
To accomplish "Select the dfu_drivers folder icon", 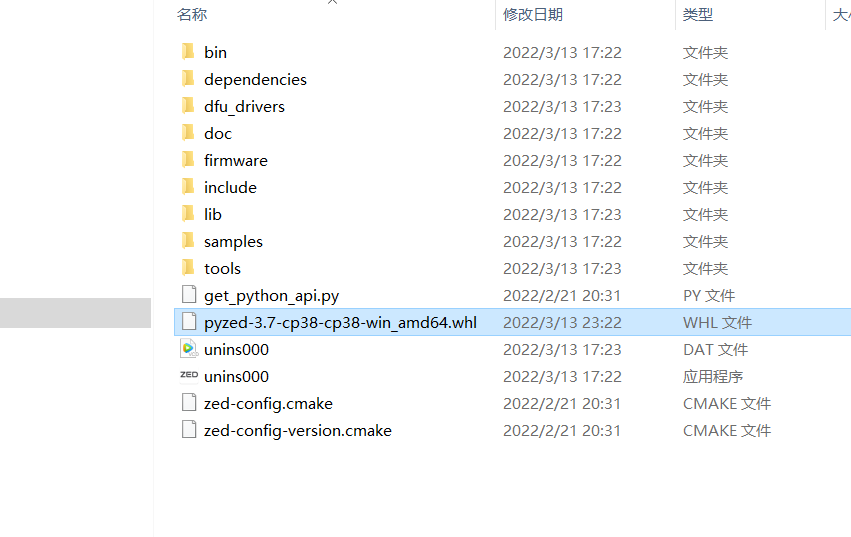I will coord(188,105).
